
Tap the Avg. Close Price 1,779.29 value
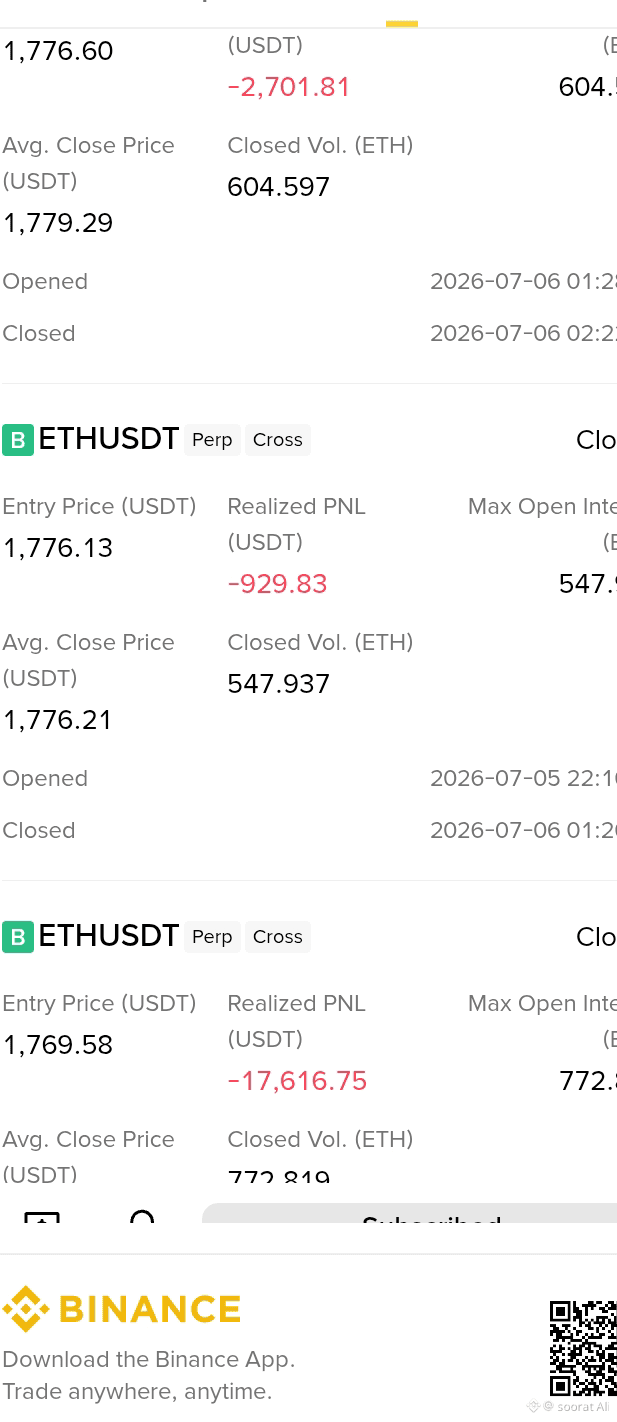point(58,223)
